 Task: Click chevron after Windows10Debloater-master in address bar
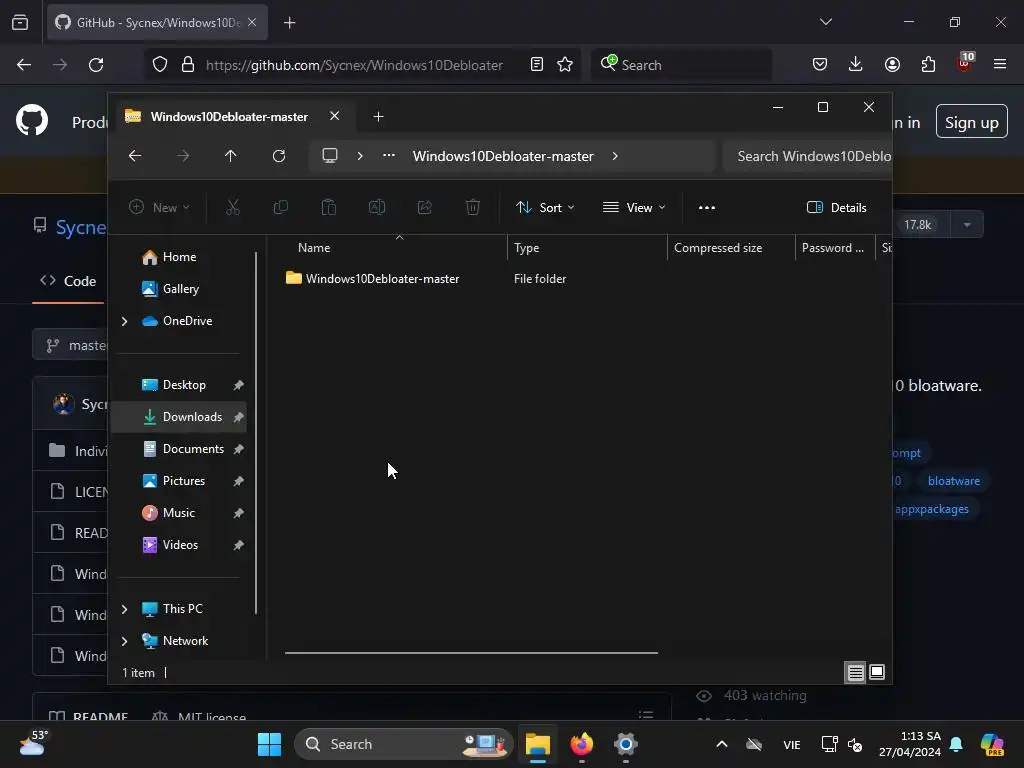tap(615, 156)
